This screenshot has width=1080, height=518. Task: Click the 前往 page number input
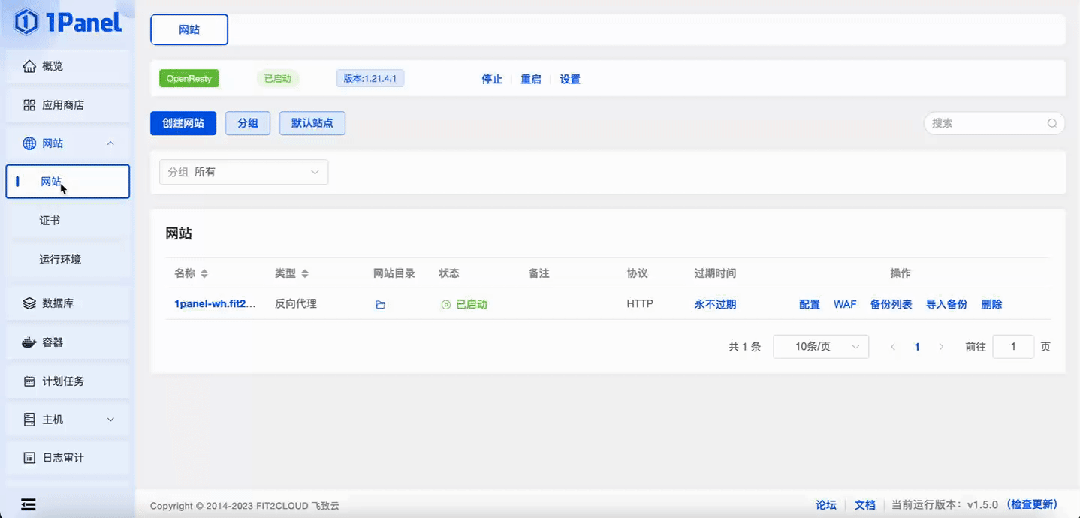point(1013,347)
